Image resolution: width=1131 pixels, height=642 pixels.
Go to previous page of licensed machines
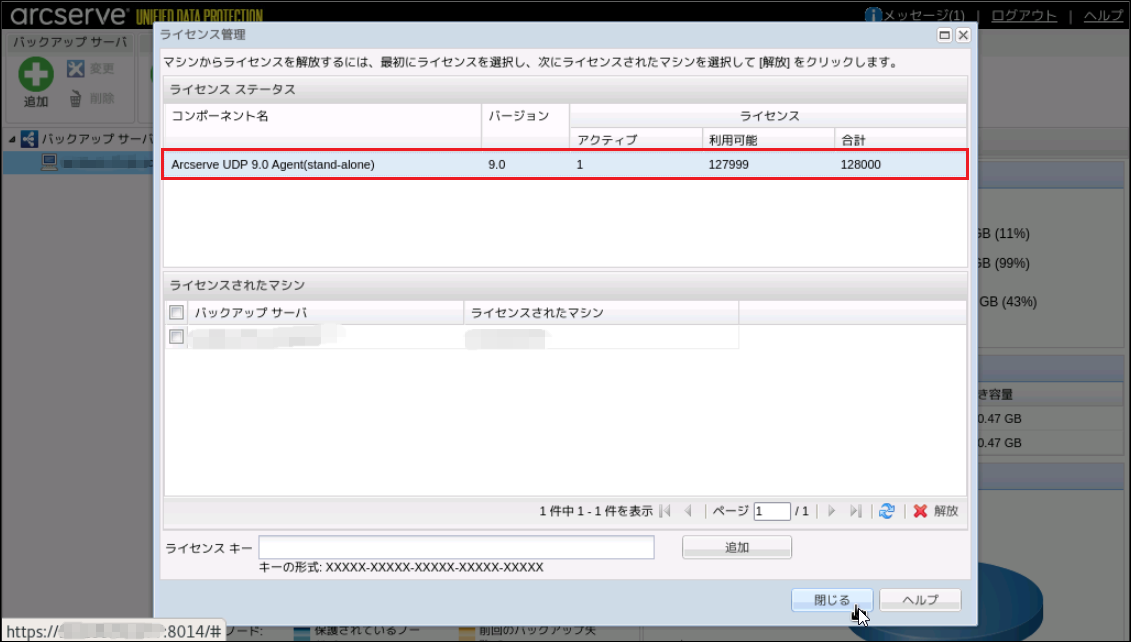[x=688, y=511]
